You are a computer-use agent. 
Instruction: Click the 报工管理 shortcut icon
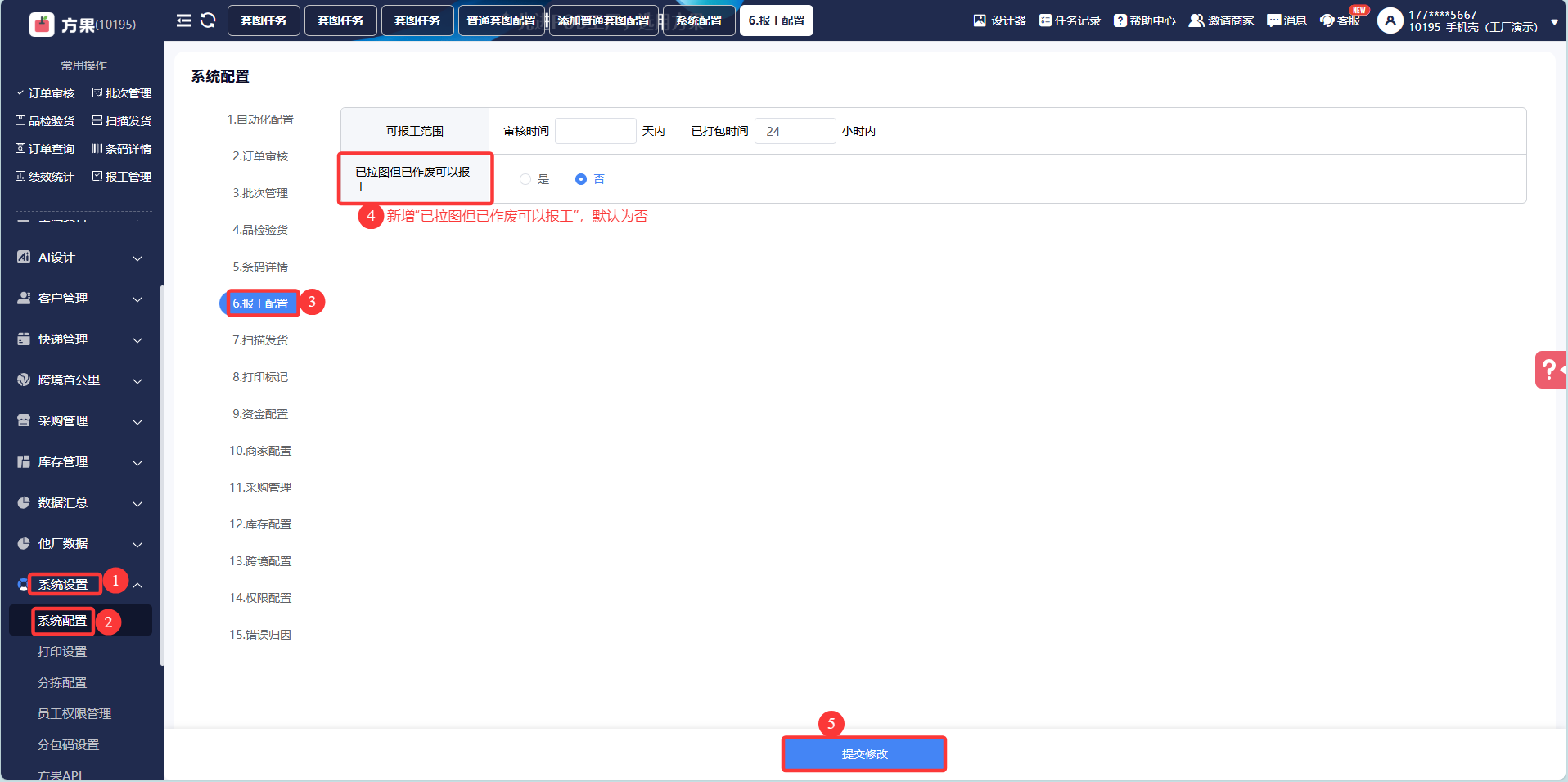[97, 176]
